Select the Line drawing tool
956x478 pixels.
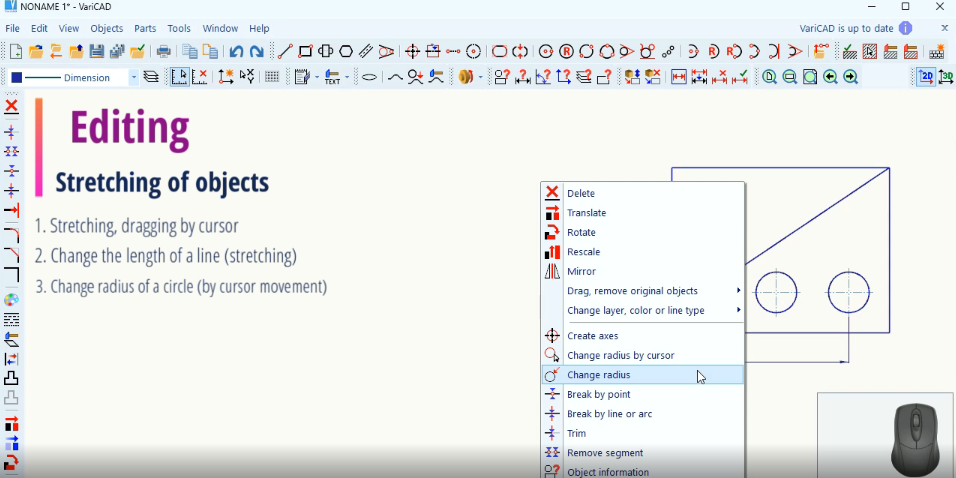pos(285,52)
